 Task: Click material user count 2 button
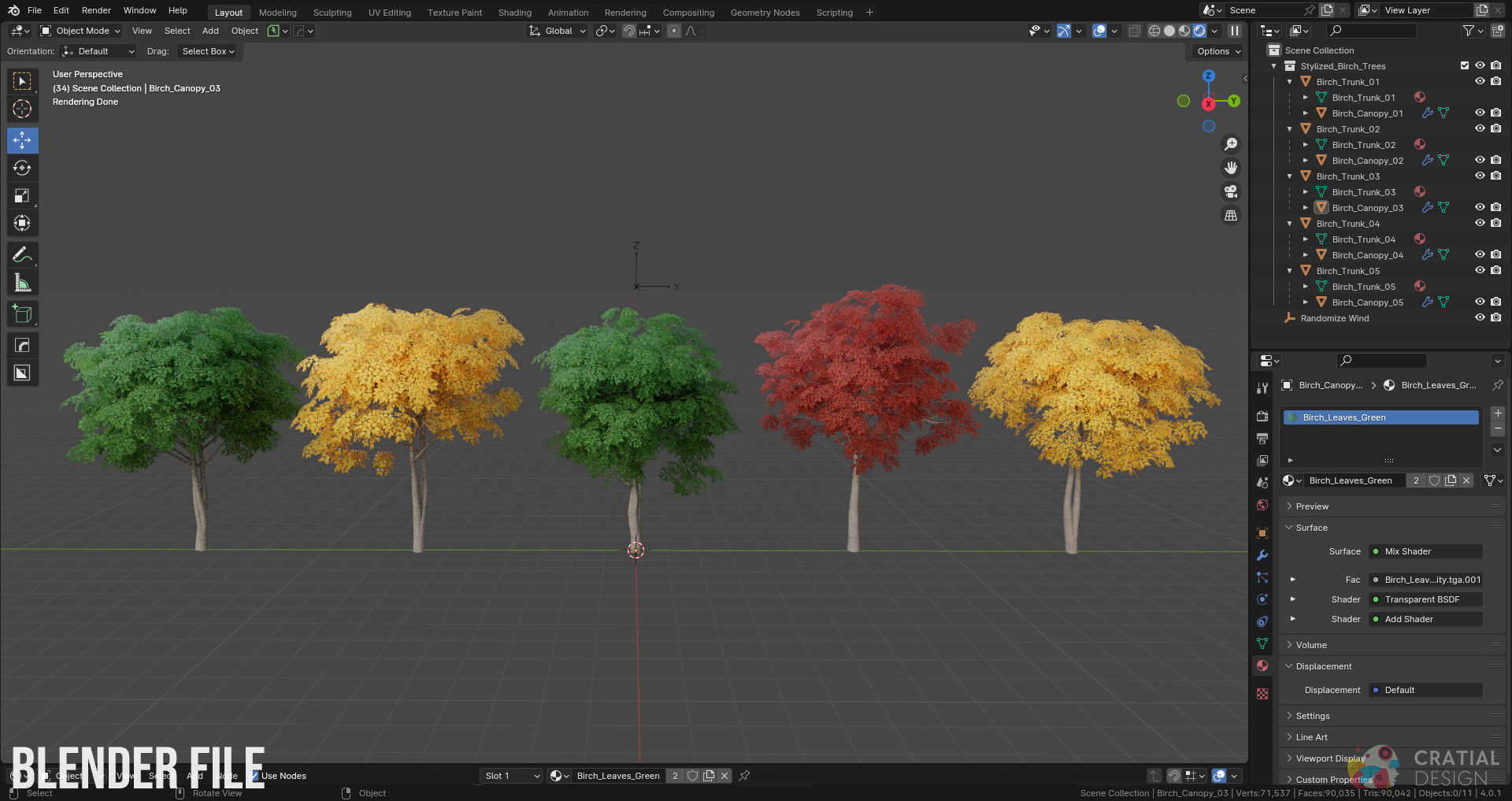tap(1416, 480)
